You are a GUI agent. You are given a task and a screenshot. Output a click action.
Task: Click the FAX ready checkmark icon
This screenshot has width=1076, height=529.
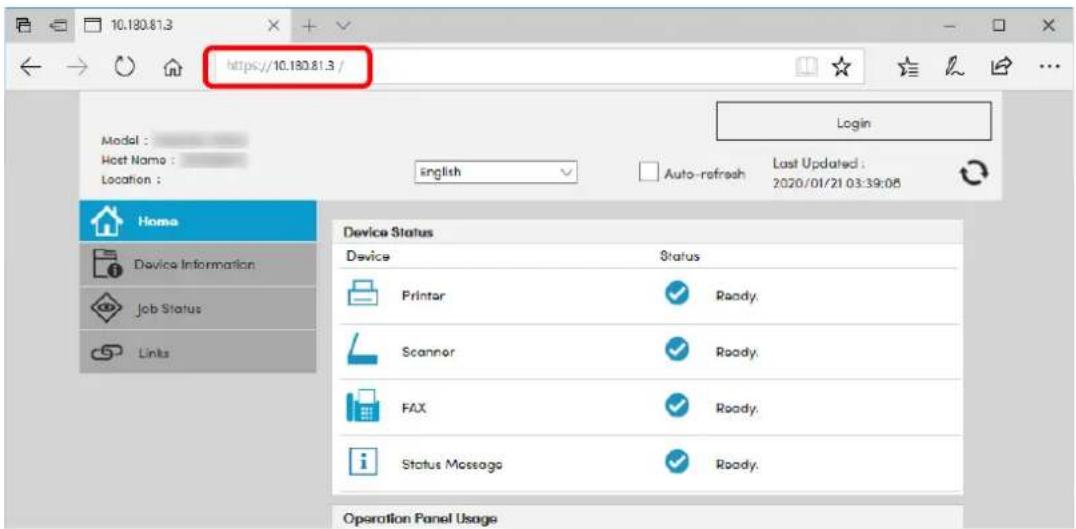click(x=675, y=407)
